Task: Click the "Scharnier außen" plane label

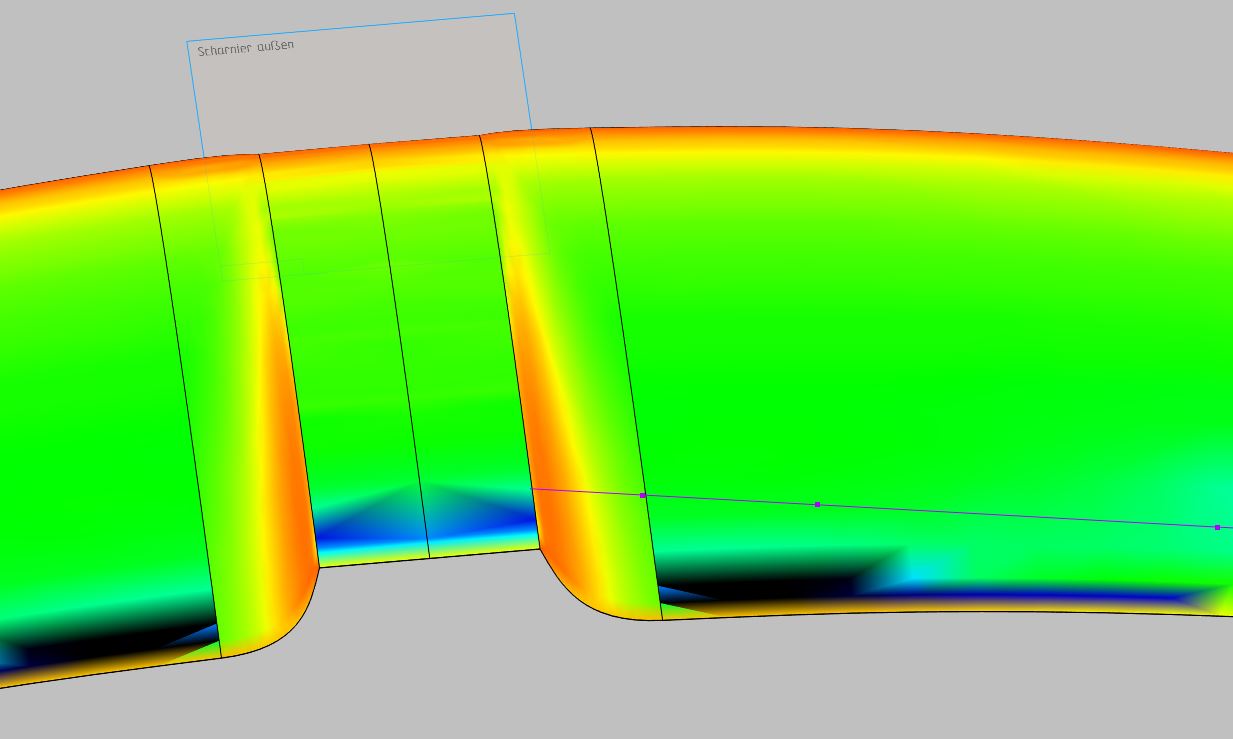Action: tap(245, 48)
